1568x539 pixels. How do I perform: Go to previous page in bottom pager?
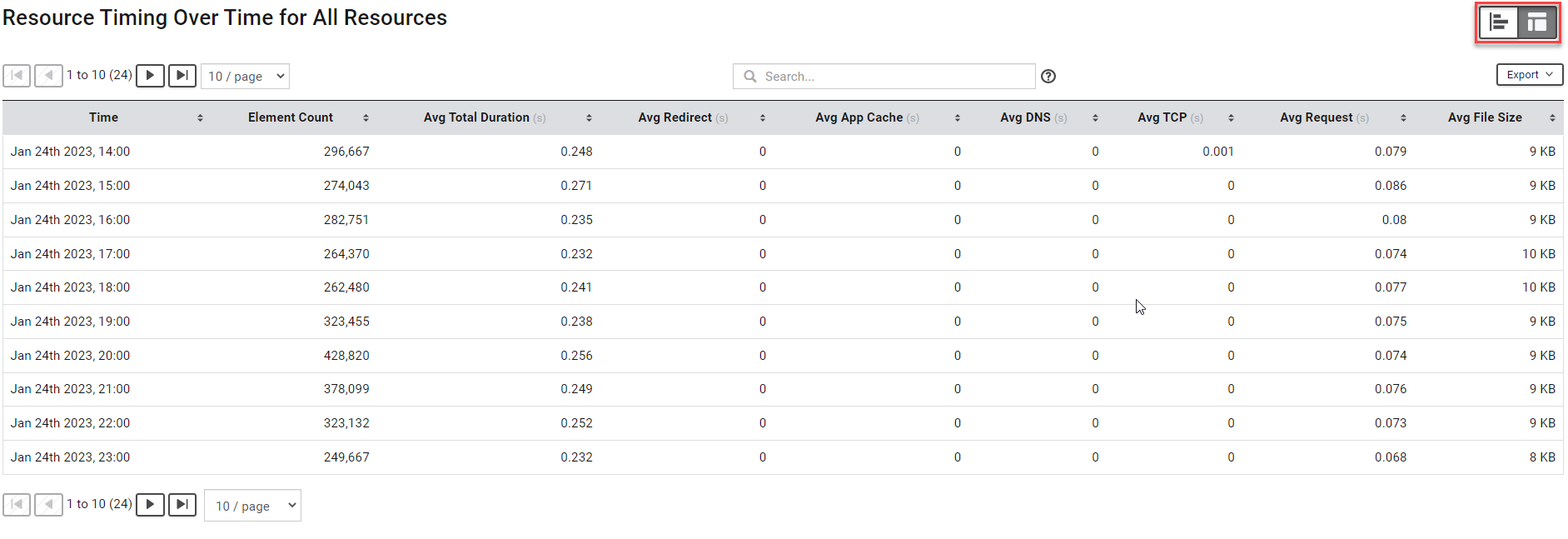click(48, 504)
